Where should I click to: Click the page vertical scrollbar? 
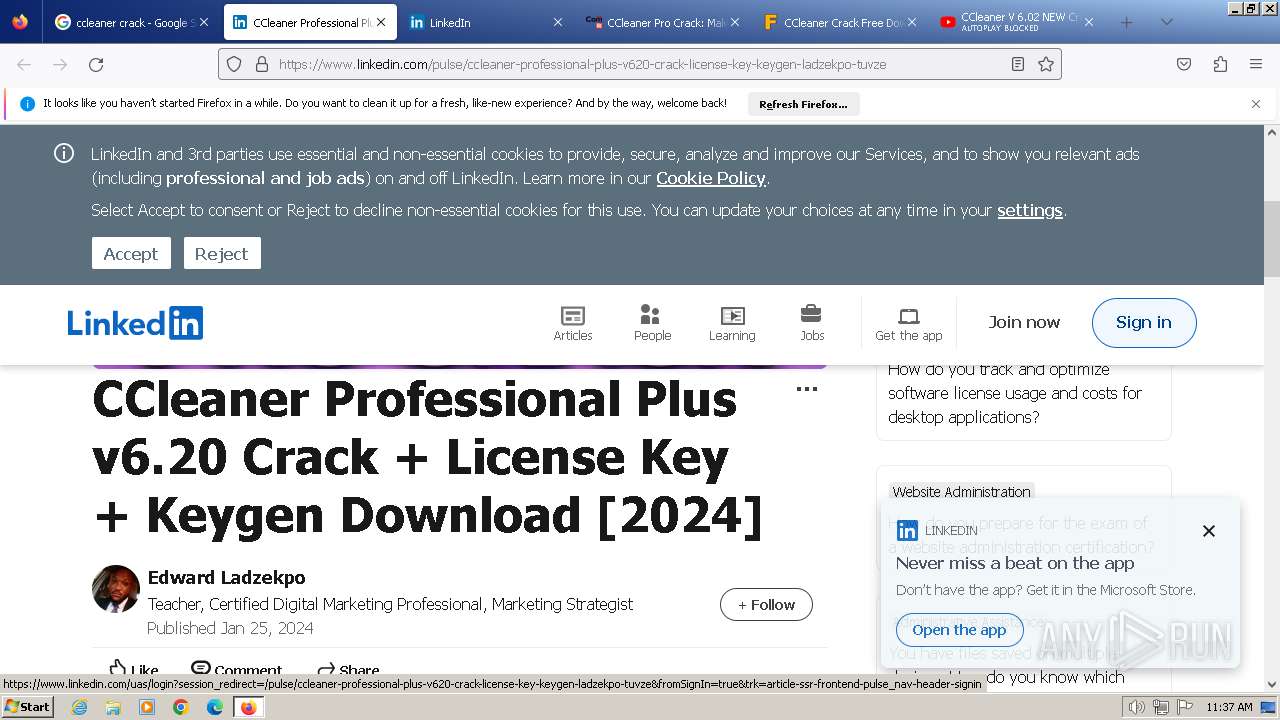point(1272,240)
